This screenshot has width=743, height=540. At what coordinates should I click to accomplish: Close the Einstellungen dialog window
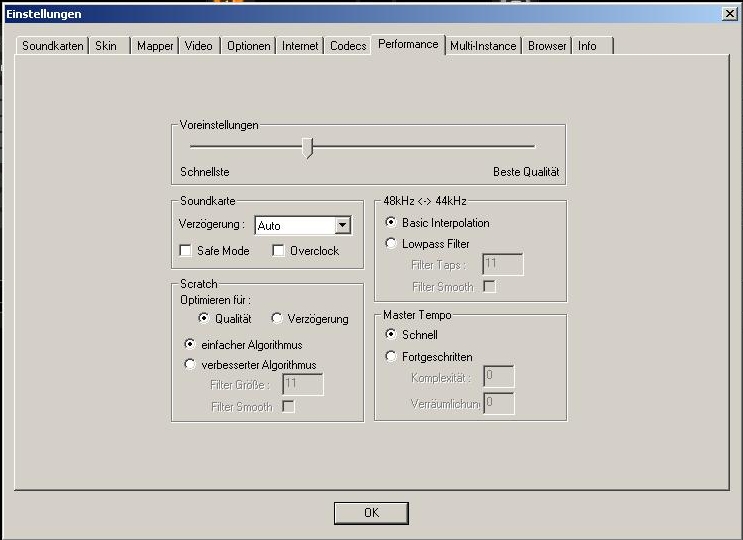[x=729, y=13]
